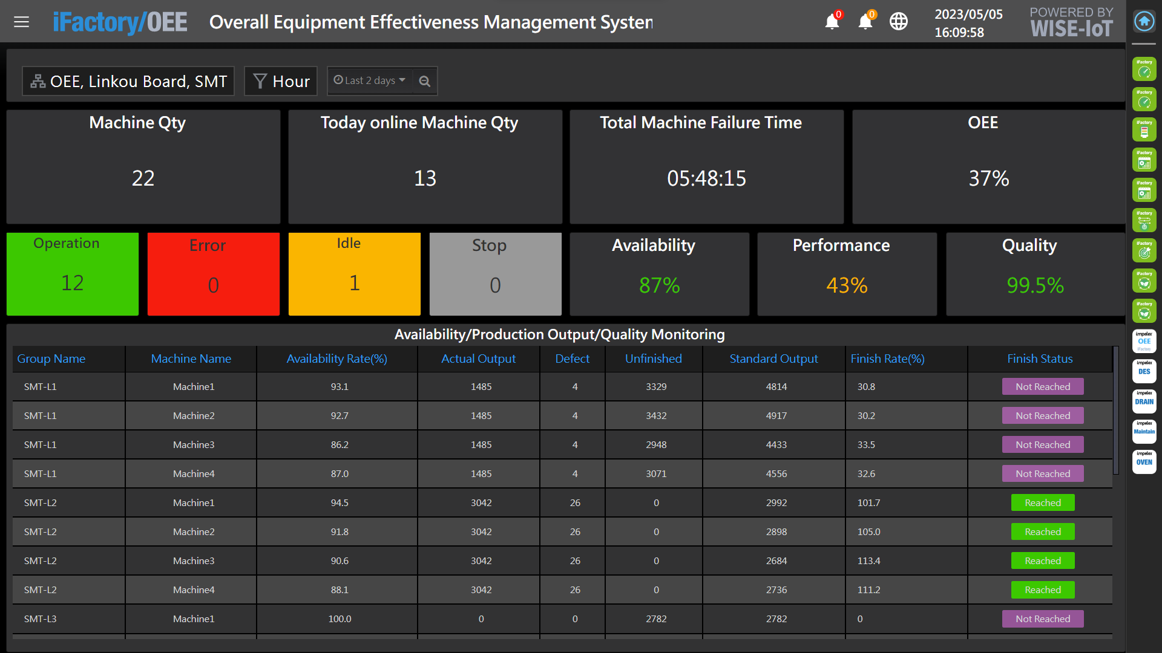Launch the OEE app in the sidebar
This screenshot has width=1162, height=653.
pyautogui.click(x=1144, y=341)
